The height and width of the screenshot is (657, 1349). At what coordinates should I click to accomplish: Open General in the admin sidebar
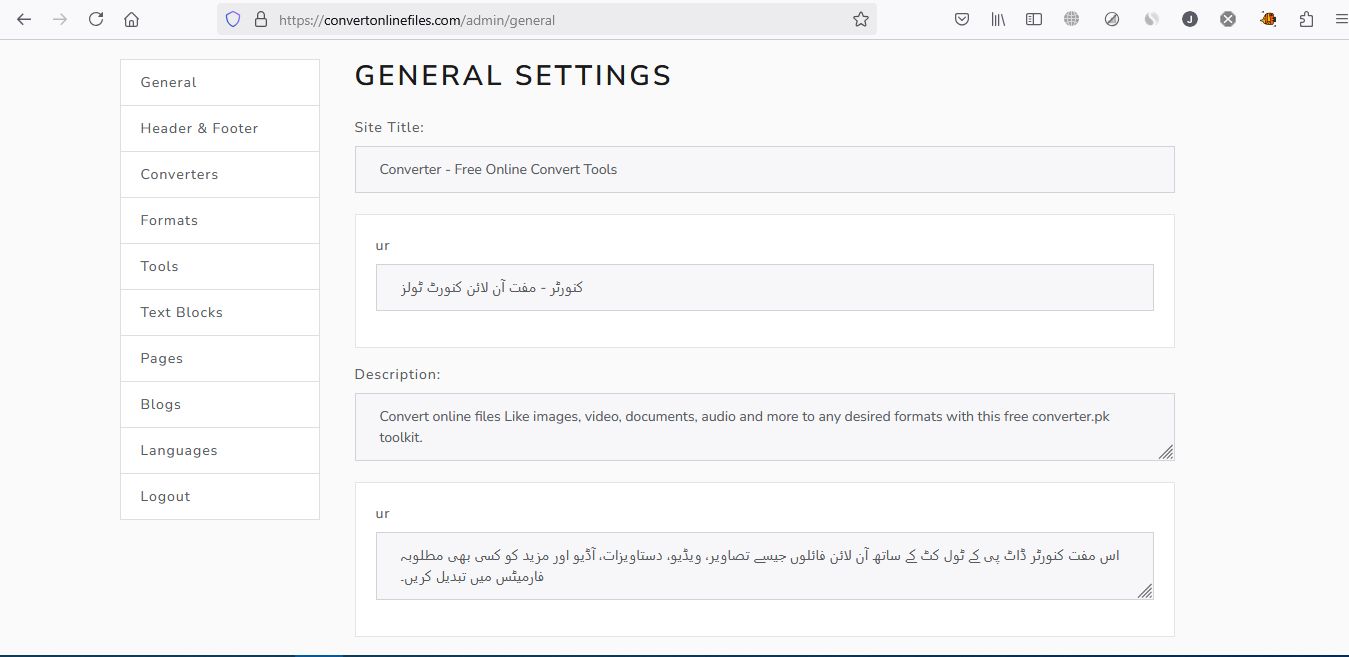pyautogui.click(x=220, y=83)
